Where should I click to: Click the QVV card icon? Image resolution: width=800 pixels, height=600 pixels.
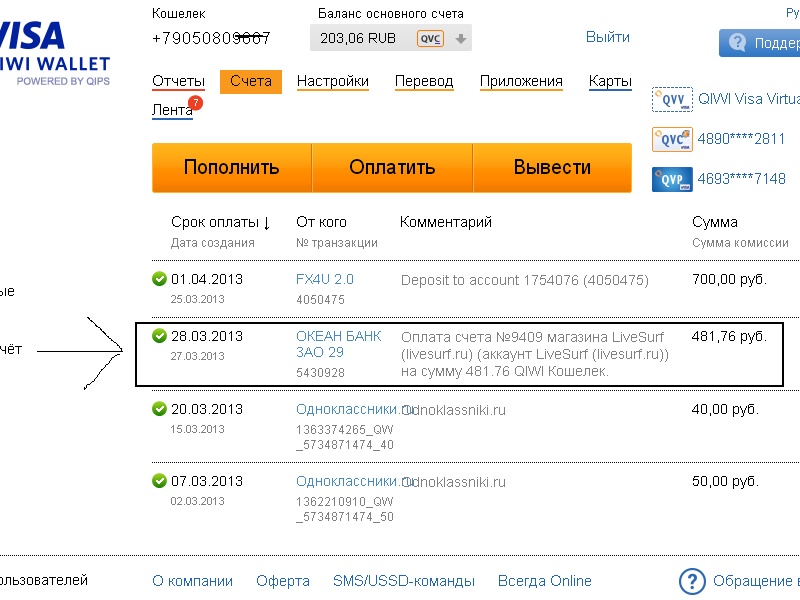[x=672, y=99]
